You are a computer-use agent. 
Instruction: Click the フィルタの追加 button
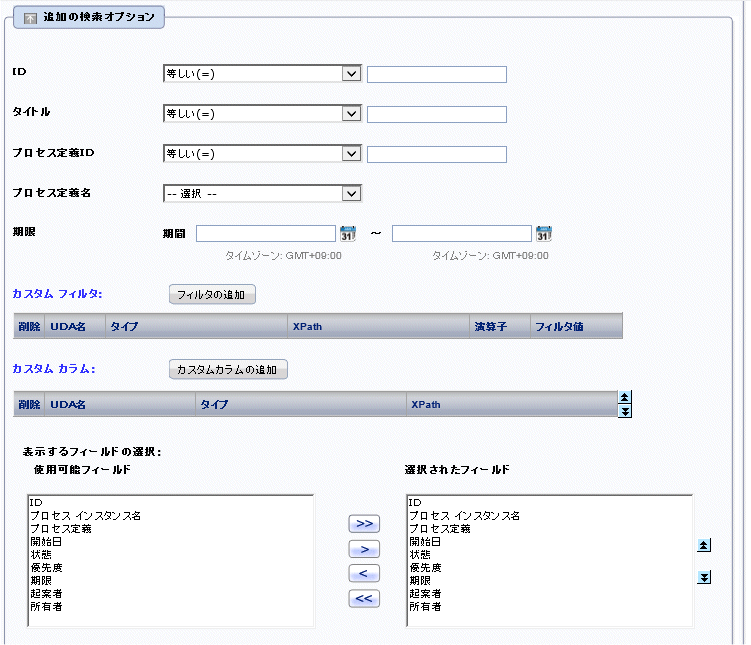tap(212, 294)
